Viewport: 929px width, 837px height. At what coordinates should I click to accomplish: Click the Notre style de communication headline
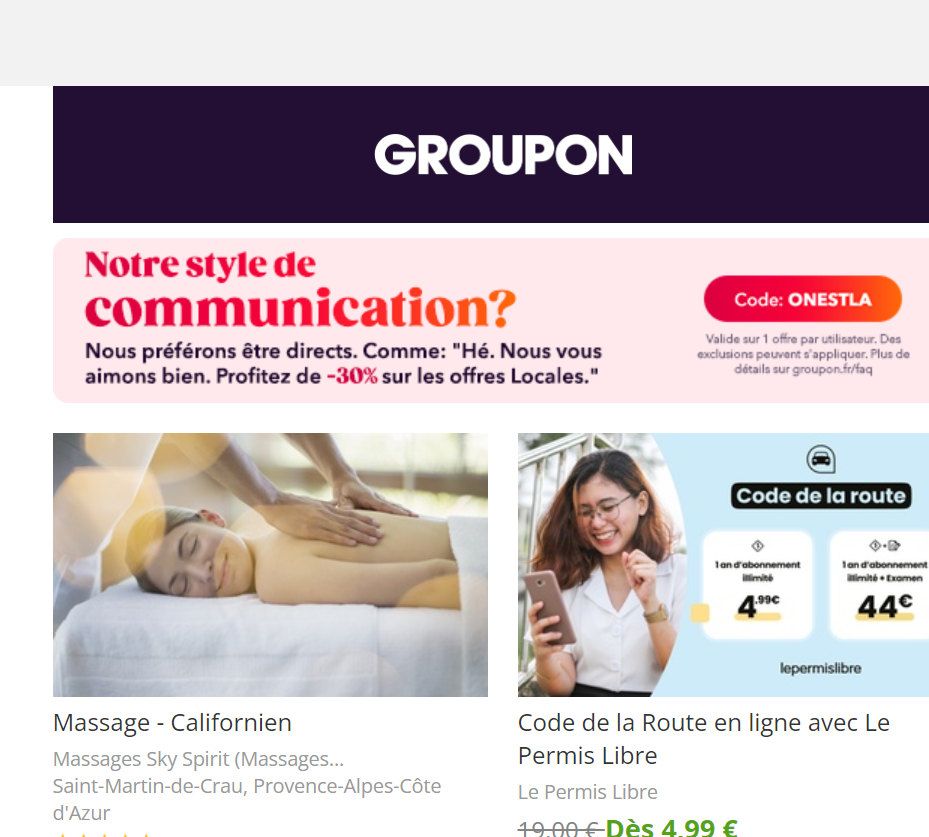(x=300, y=289)
